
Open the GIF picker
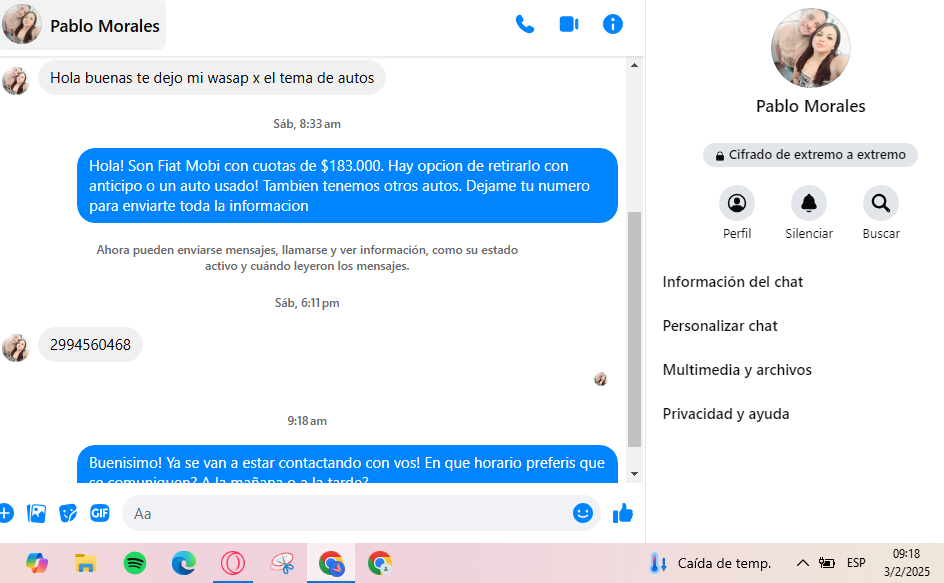coord(100,513)
